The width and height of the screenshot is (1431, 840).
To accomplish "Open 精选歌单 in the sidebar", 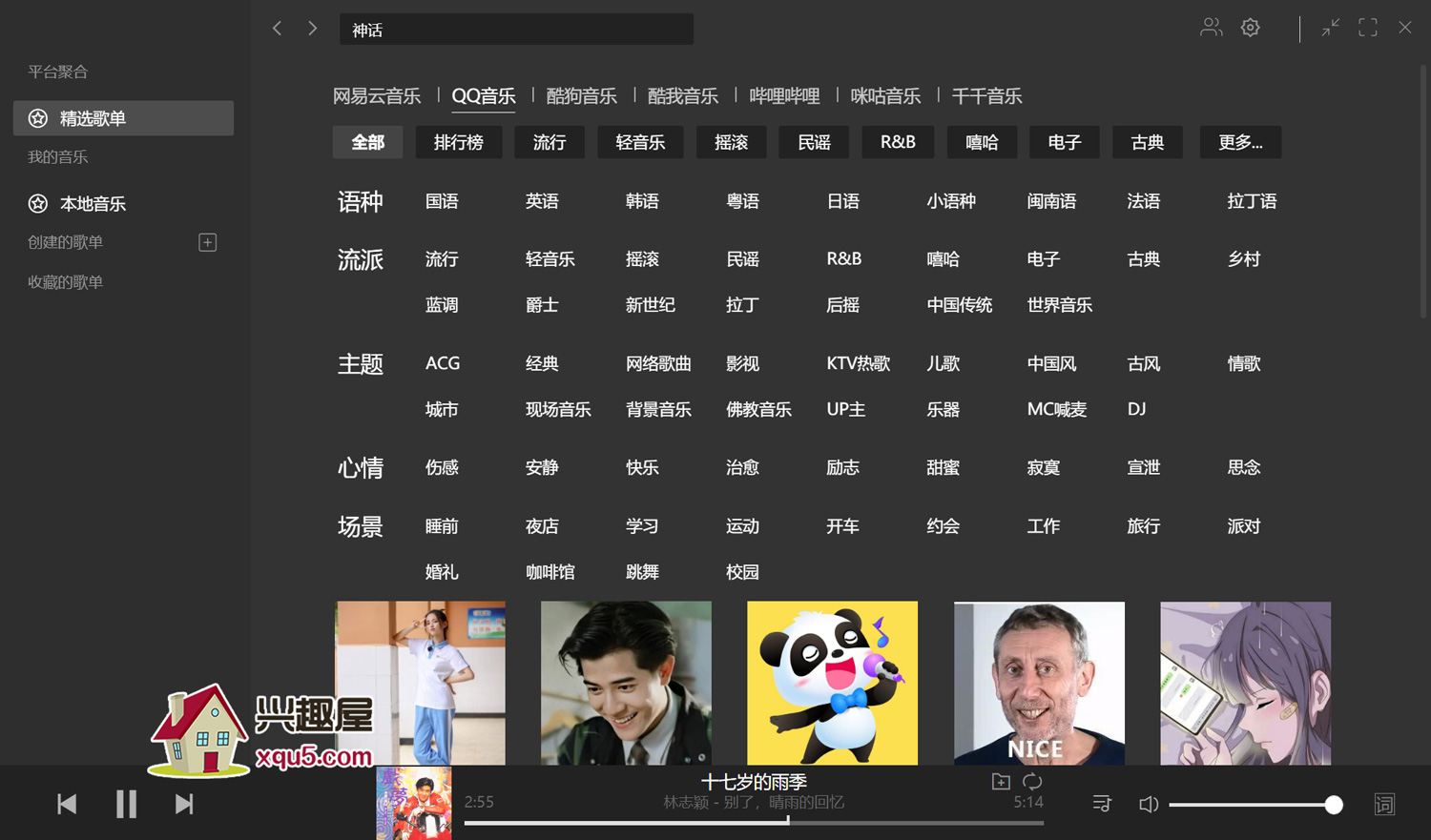I will [123, 118].
